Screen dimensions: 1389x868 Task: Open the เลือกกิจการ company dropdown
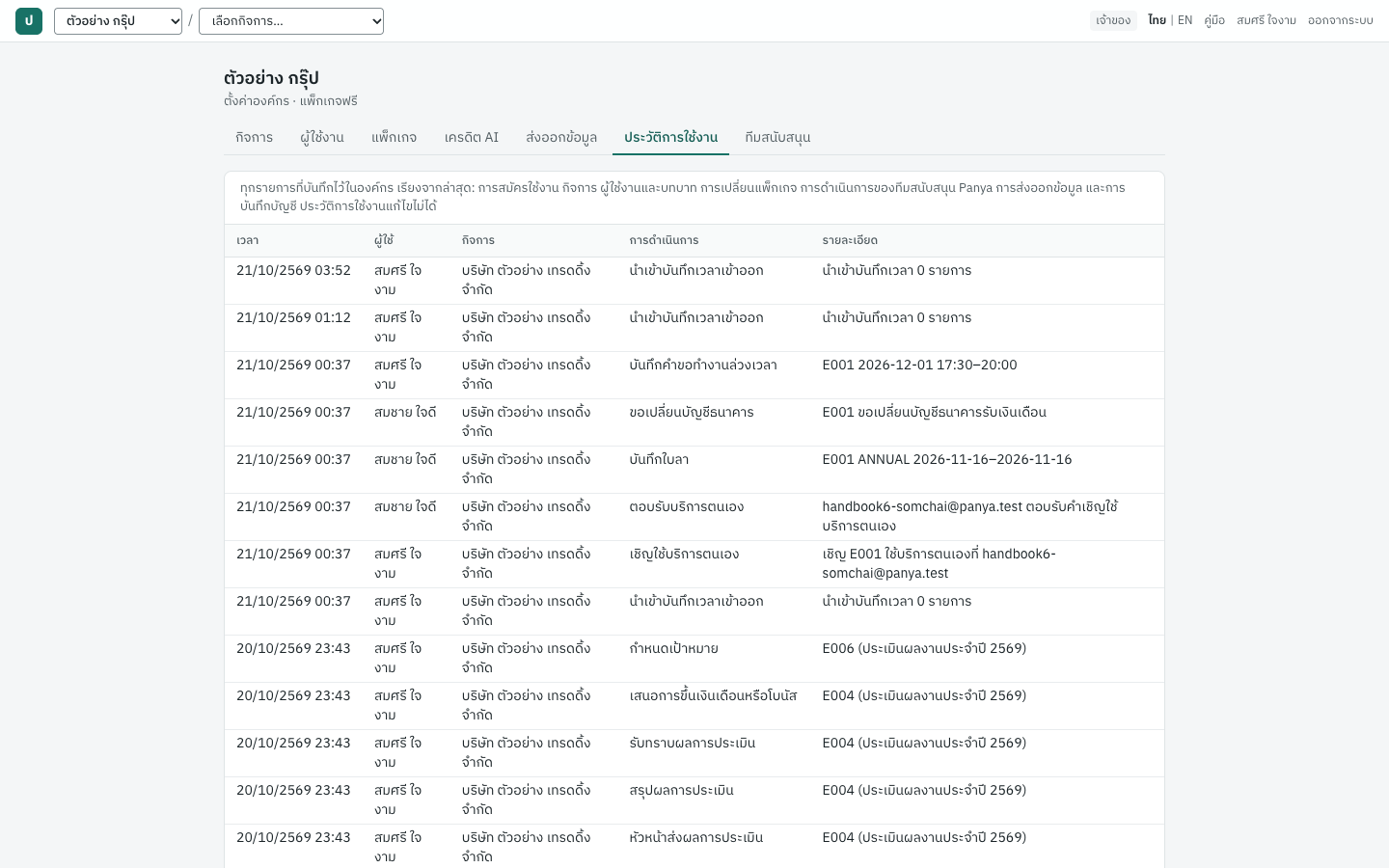(x=291, y=21)
